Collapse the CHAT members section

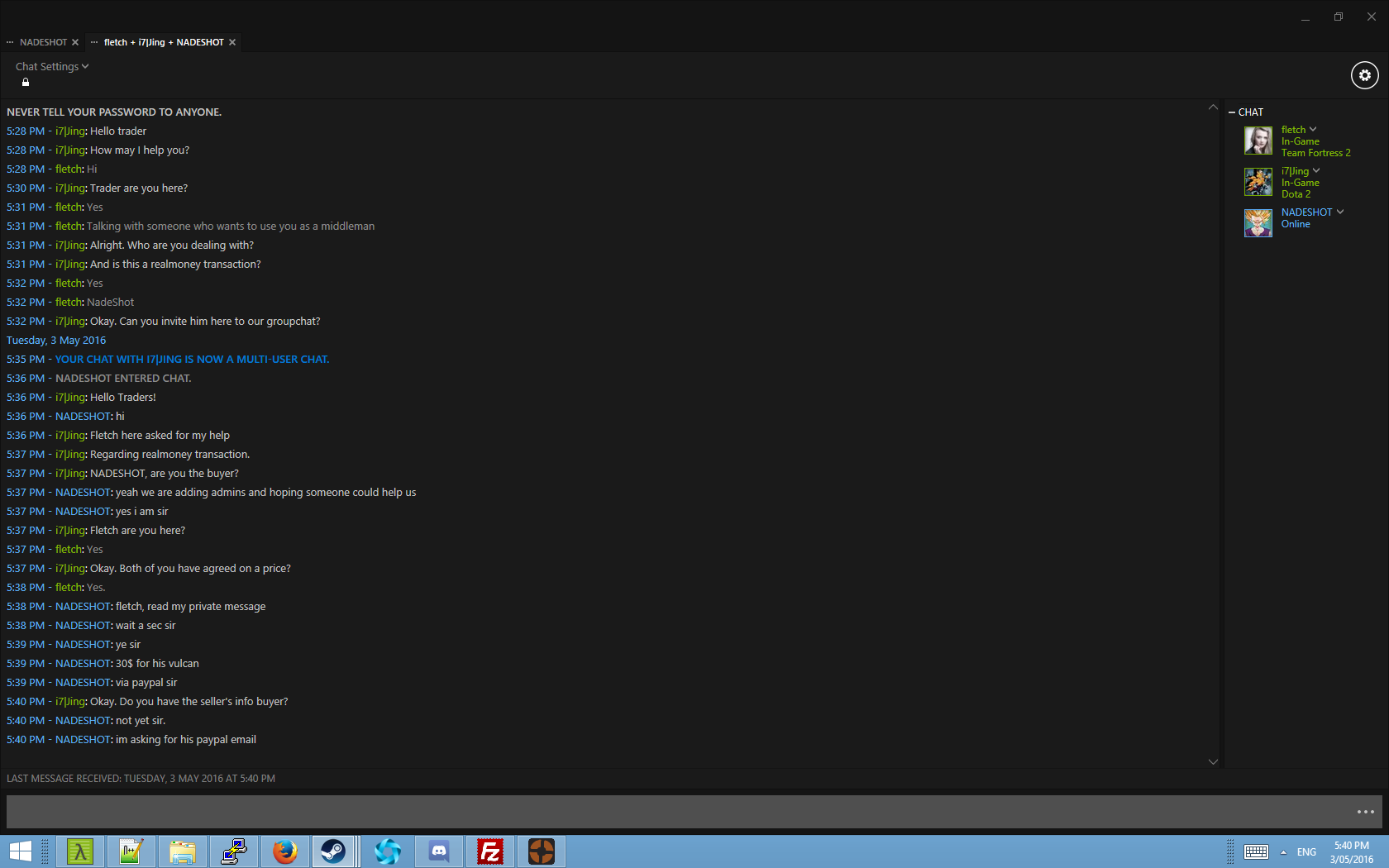(x=1232, y=112)
